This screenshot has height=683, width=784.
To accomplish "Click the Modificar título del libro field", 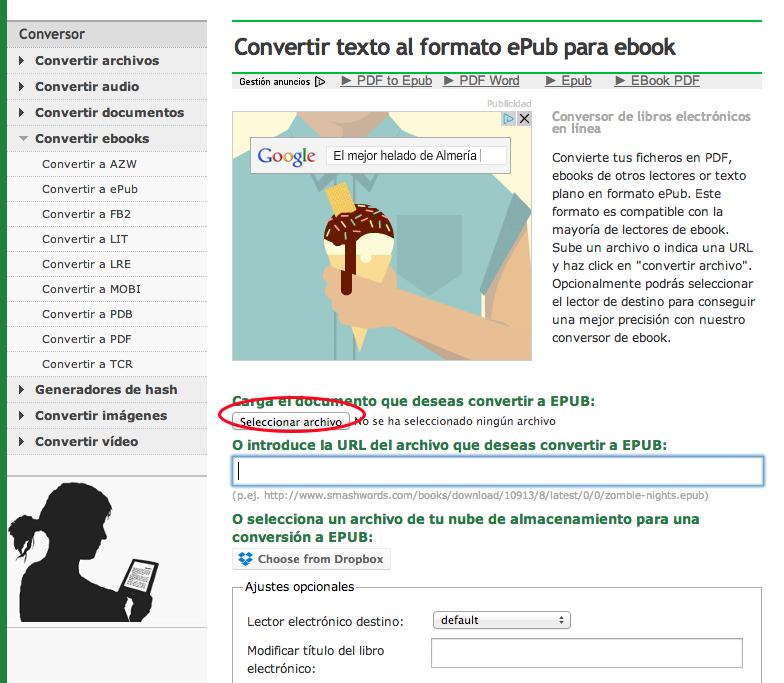I will (x=586, y=653).
